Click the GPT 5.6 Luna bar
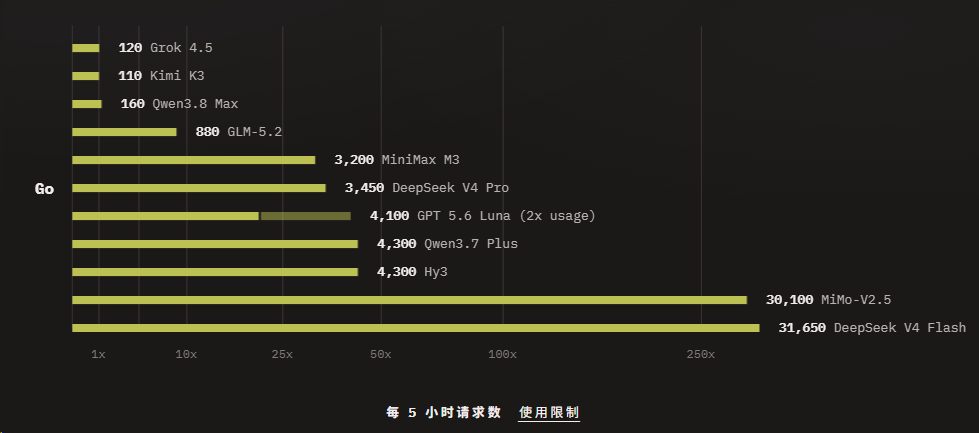The height and width of the screenshot is (433, 979). [x=212, y=216]
